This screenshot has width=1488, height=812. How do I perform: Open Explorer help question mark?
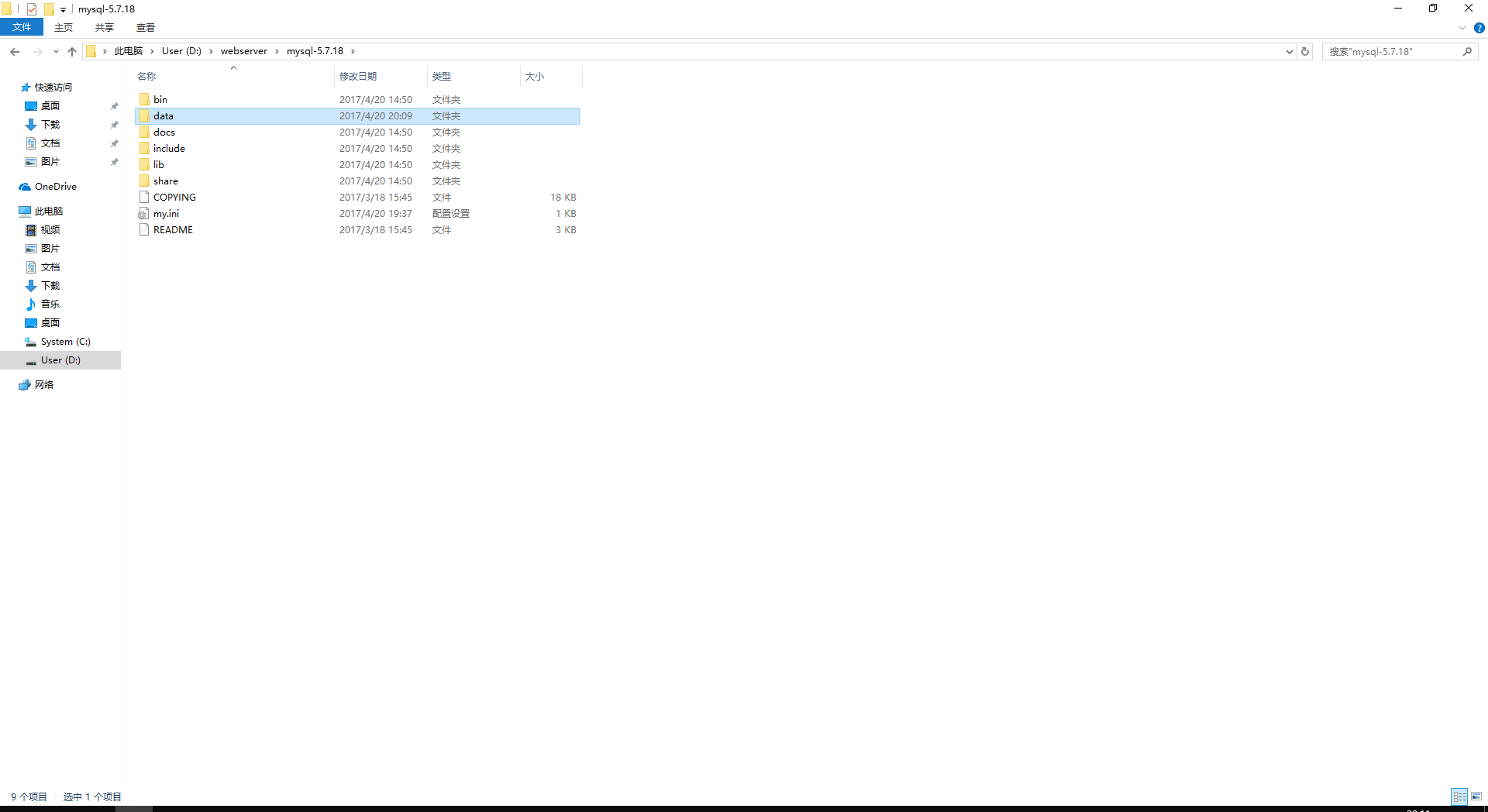1479,28
